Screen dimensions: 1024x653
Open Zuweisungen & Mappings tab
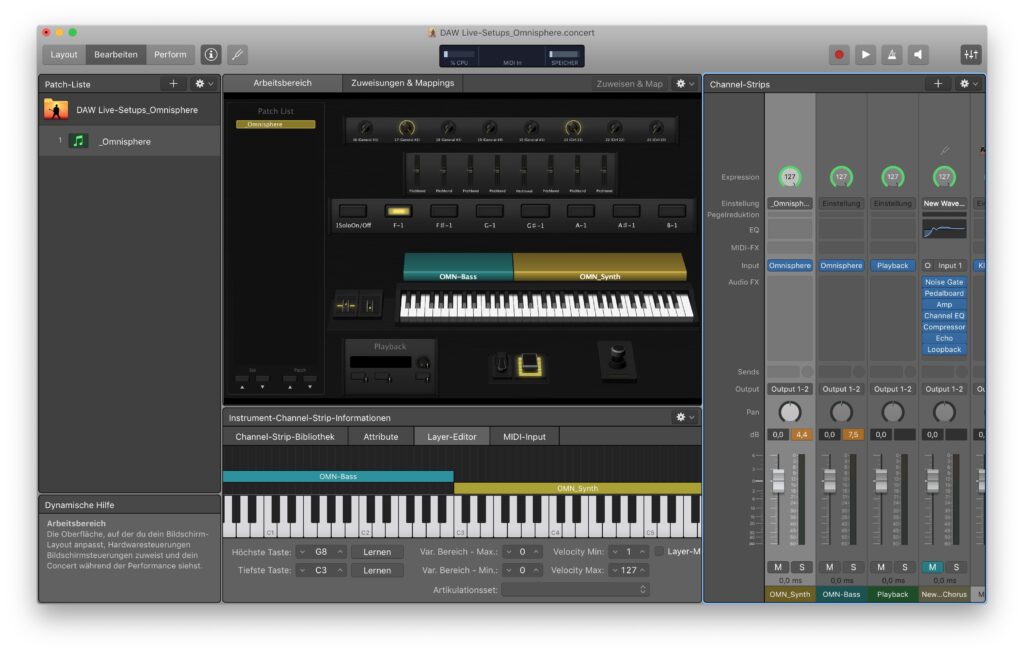402,83
